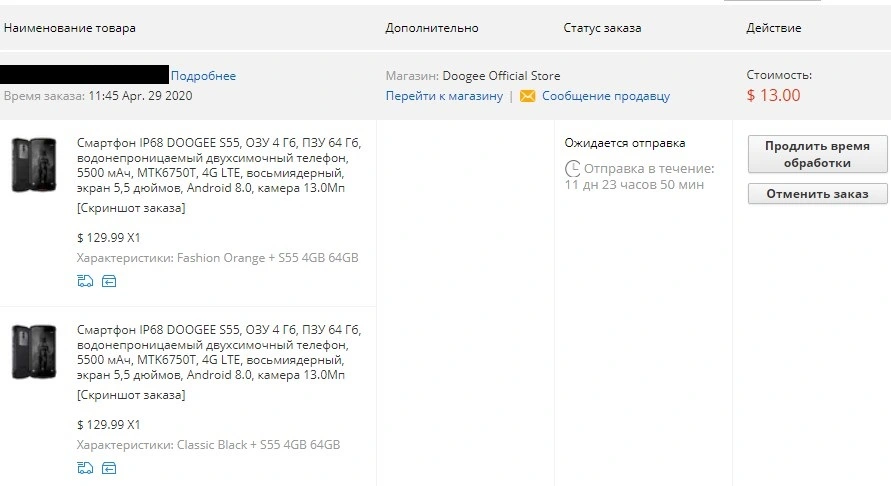The height and width of the screenshot is (486, 891).
Task: Click the return box icon under Classic Black item
Action: [x=109, y=468]
